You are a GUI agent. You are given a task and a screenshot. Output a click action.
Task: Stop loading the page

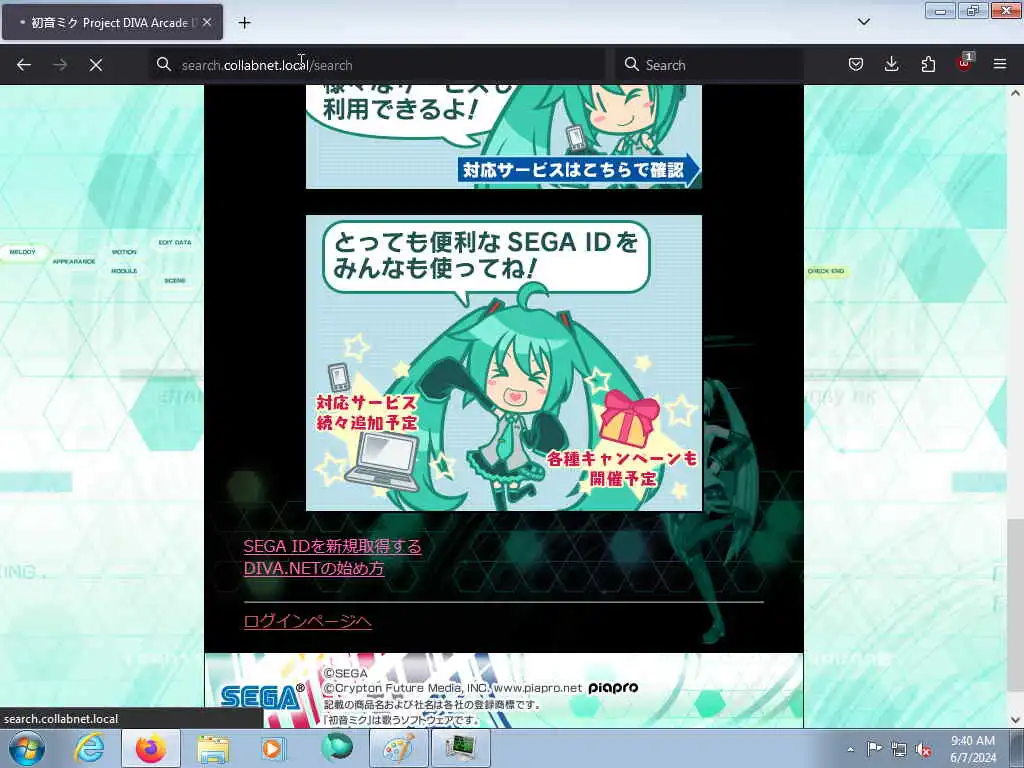96,65
